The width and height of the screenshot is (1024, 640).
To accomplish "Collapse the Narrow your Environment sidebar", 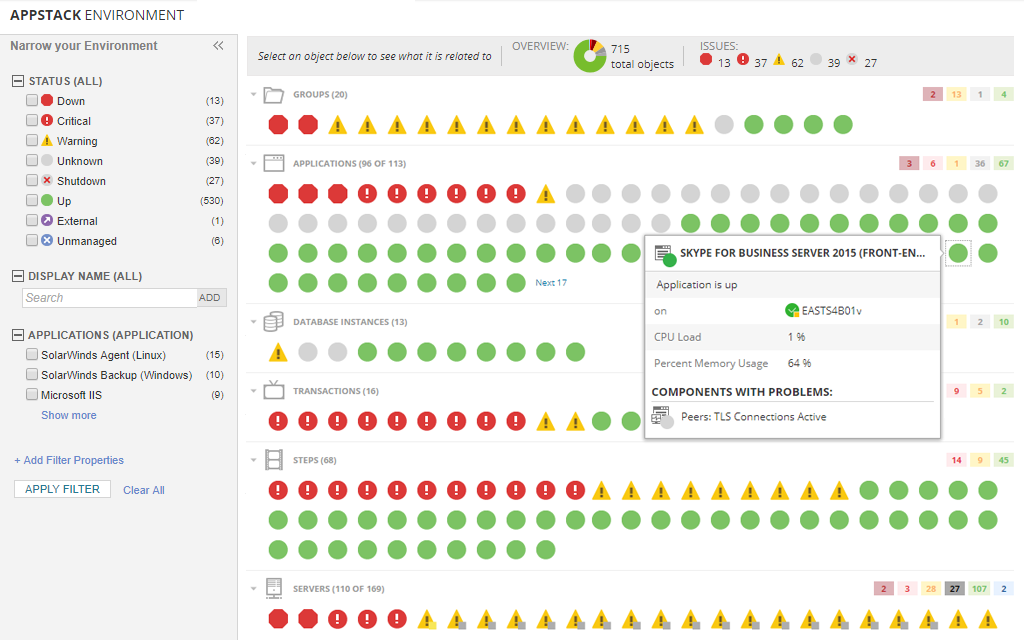I will click(219, 44).
